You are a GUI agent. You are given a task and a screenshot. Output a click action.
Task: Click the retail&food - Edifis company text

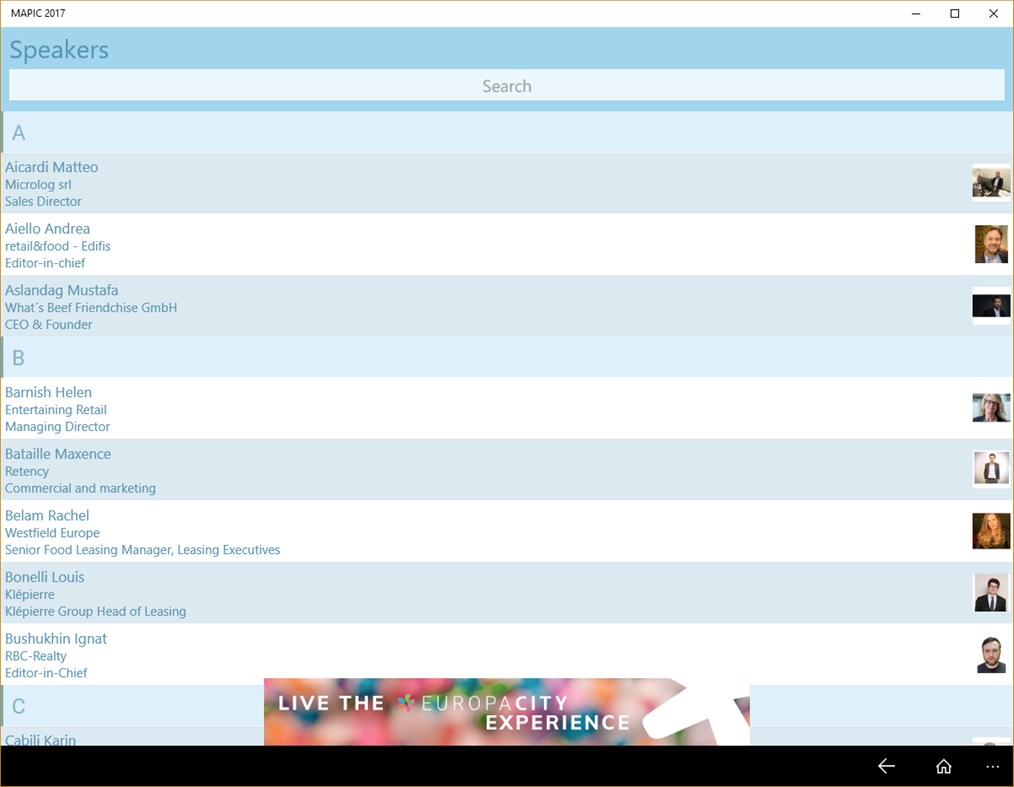58,246
